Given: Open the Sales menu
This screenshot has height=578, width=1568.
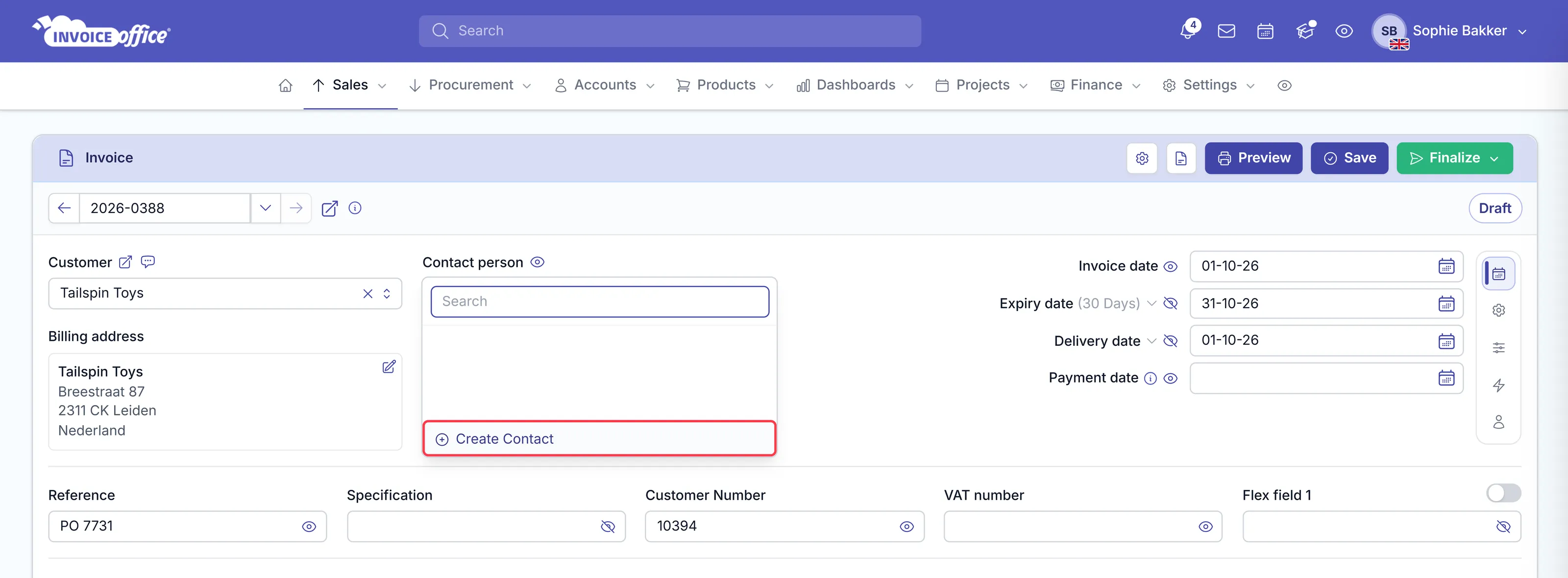Looking at the screenshot, I should (x=350, y=85).
